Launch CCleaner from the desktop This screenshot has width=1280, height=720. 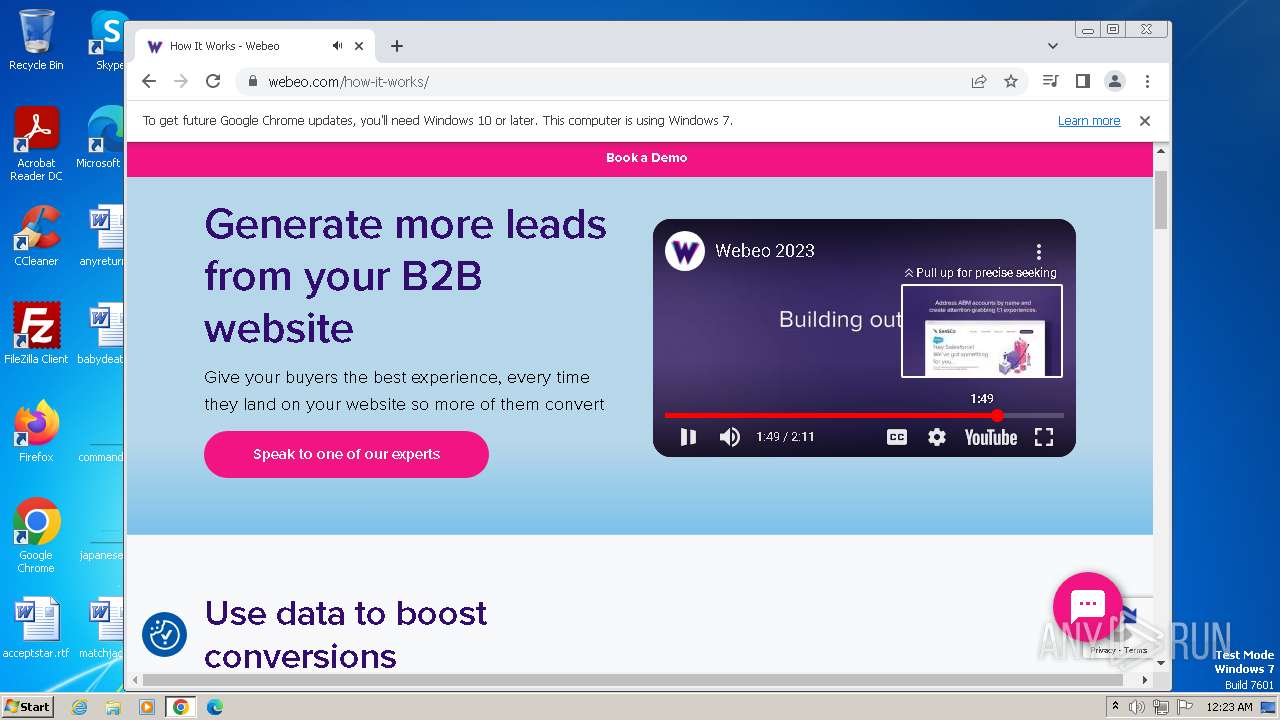tap(36, 237)
